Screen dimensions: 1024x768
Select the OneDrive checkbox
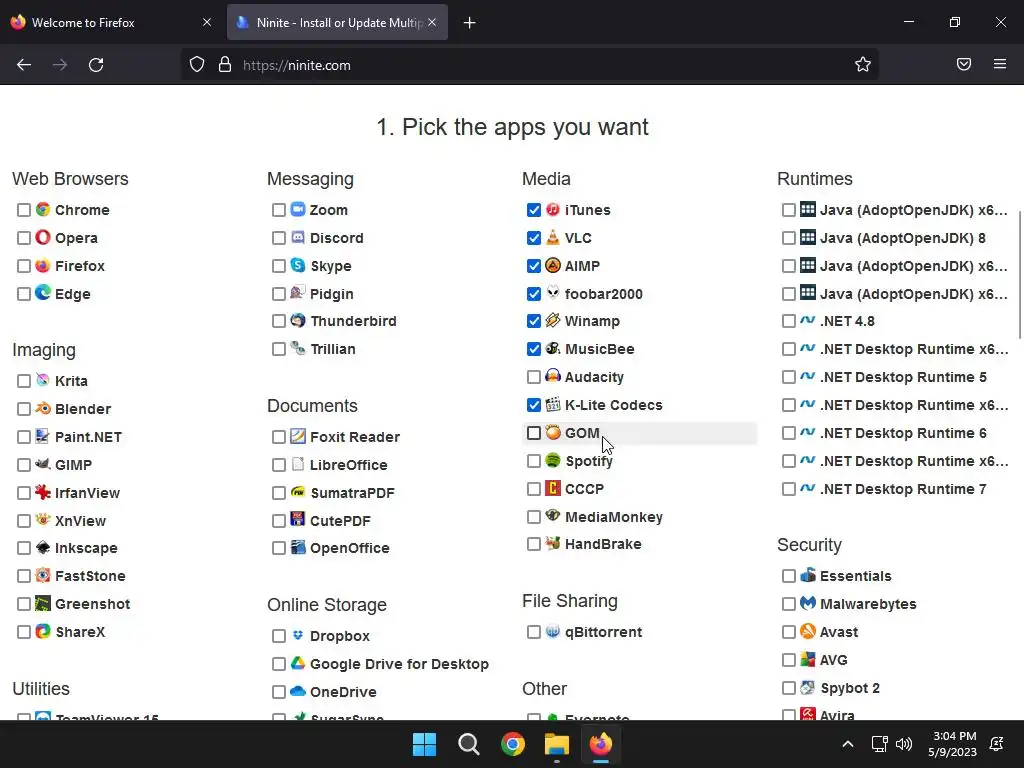279,692
